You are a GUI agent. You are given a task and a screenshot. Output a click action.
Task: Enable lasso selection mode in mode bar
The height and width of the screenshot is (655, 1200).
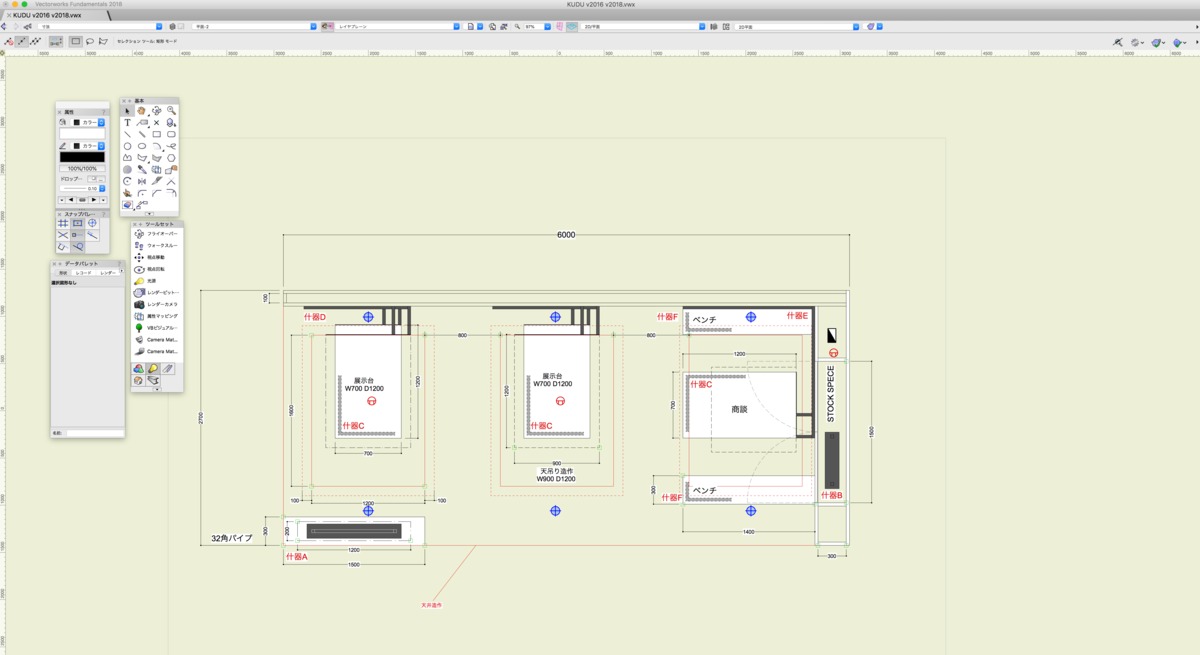click(90, 42)
